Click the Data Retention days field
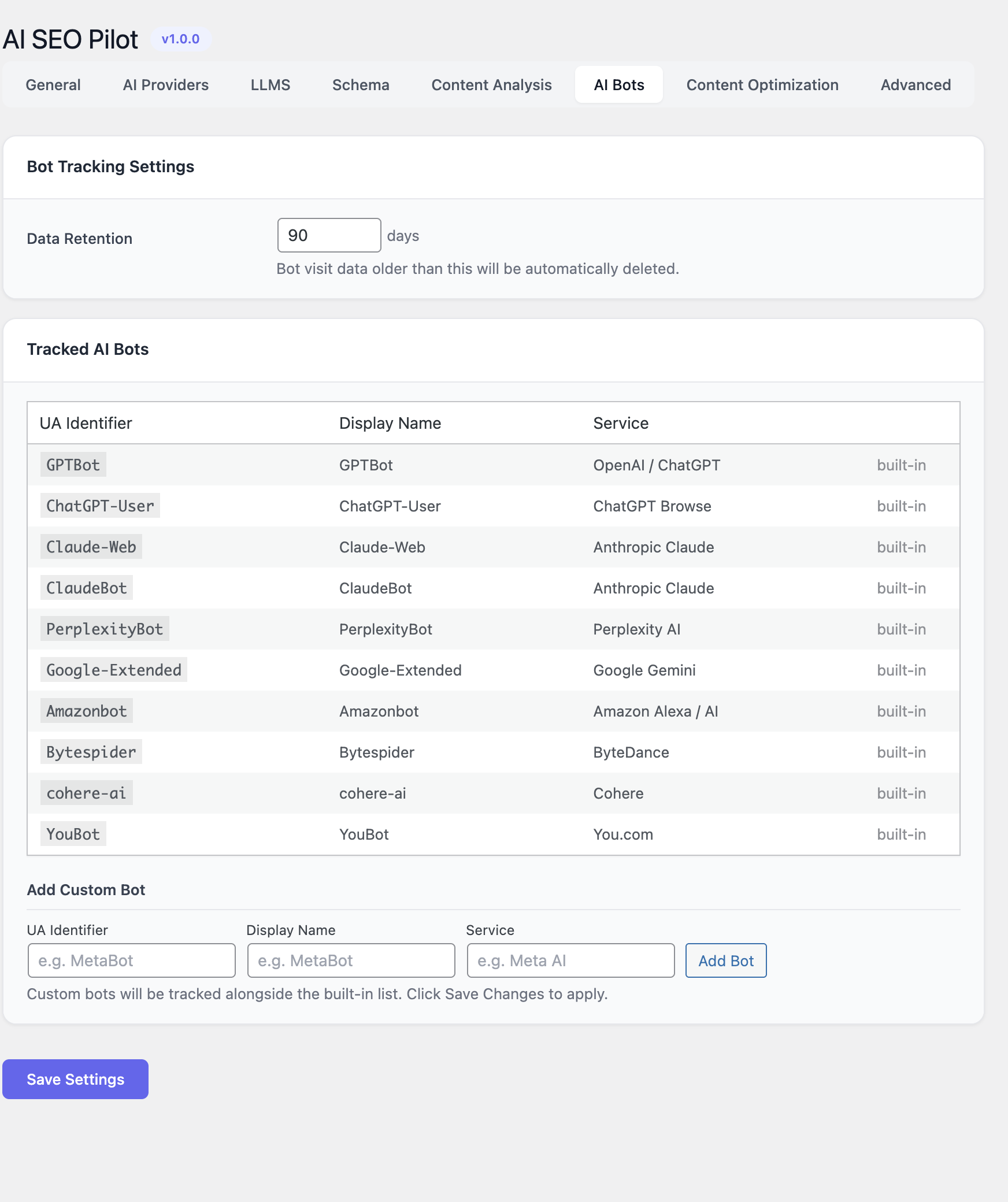 (329, 235)
